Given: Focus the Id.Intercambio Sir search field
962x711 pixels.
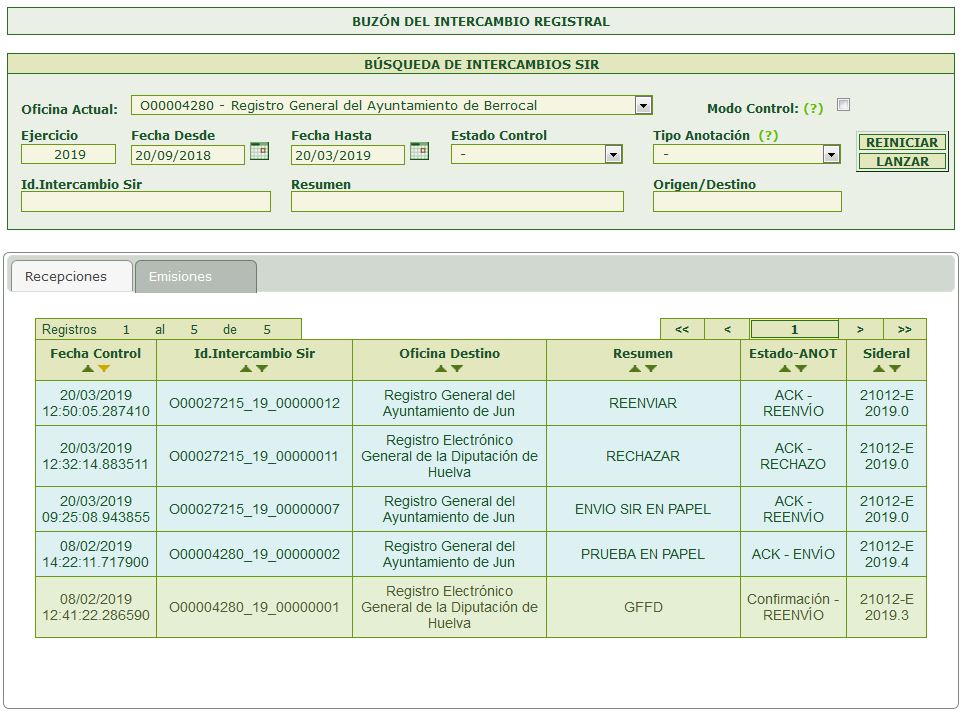Looking at the screenshot, I should click(x=146, y=202).
